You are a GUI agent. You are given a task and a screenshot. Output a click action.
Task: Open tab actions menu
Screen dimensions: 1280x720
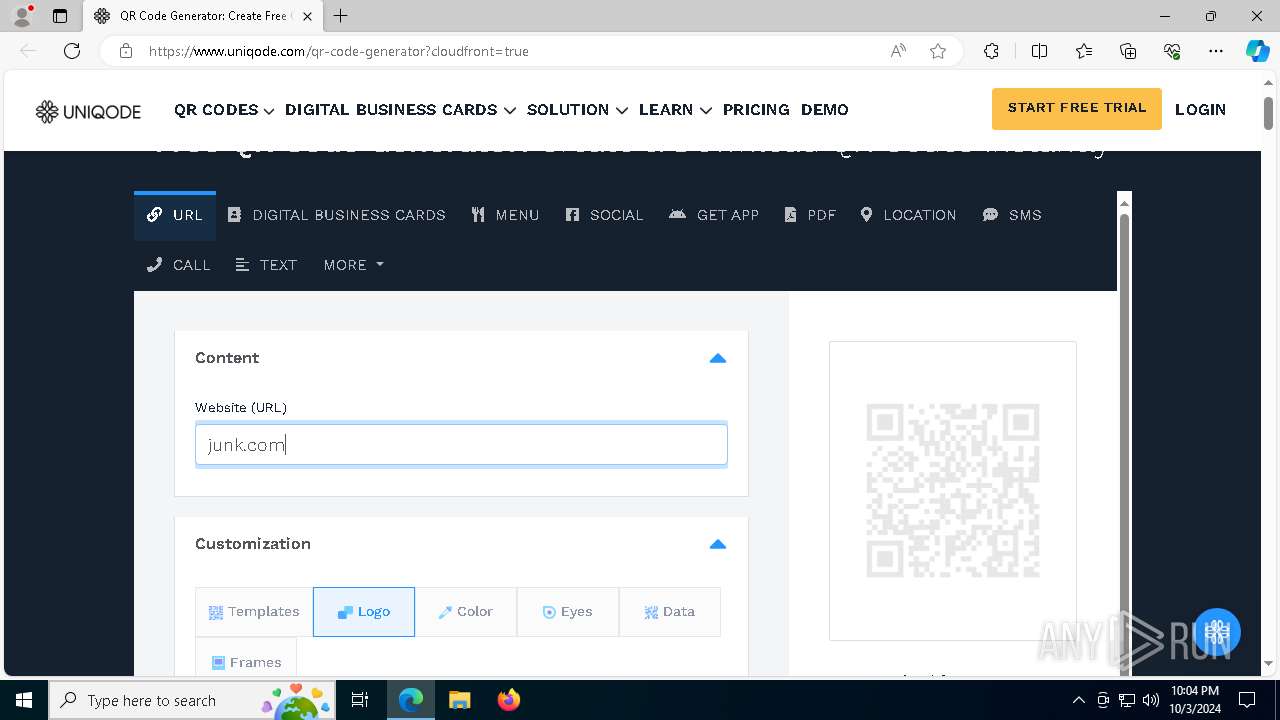click(x=60, y=16)
